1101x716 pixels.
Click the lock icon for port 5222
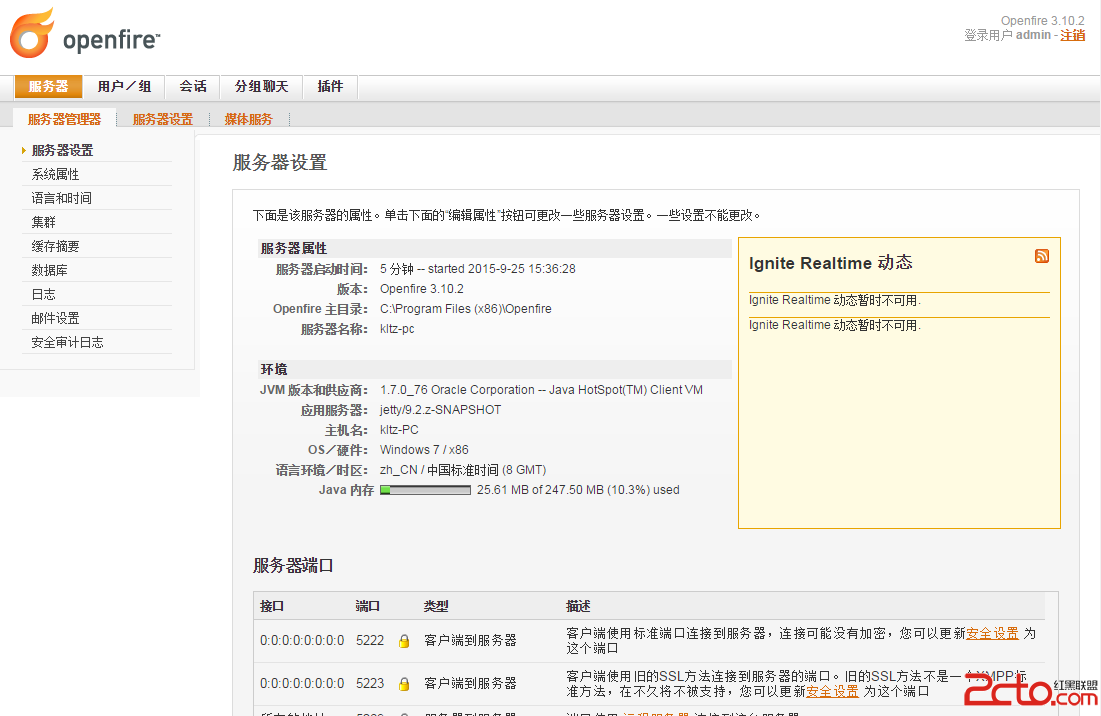[404, 641]
